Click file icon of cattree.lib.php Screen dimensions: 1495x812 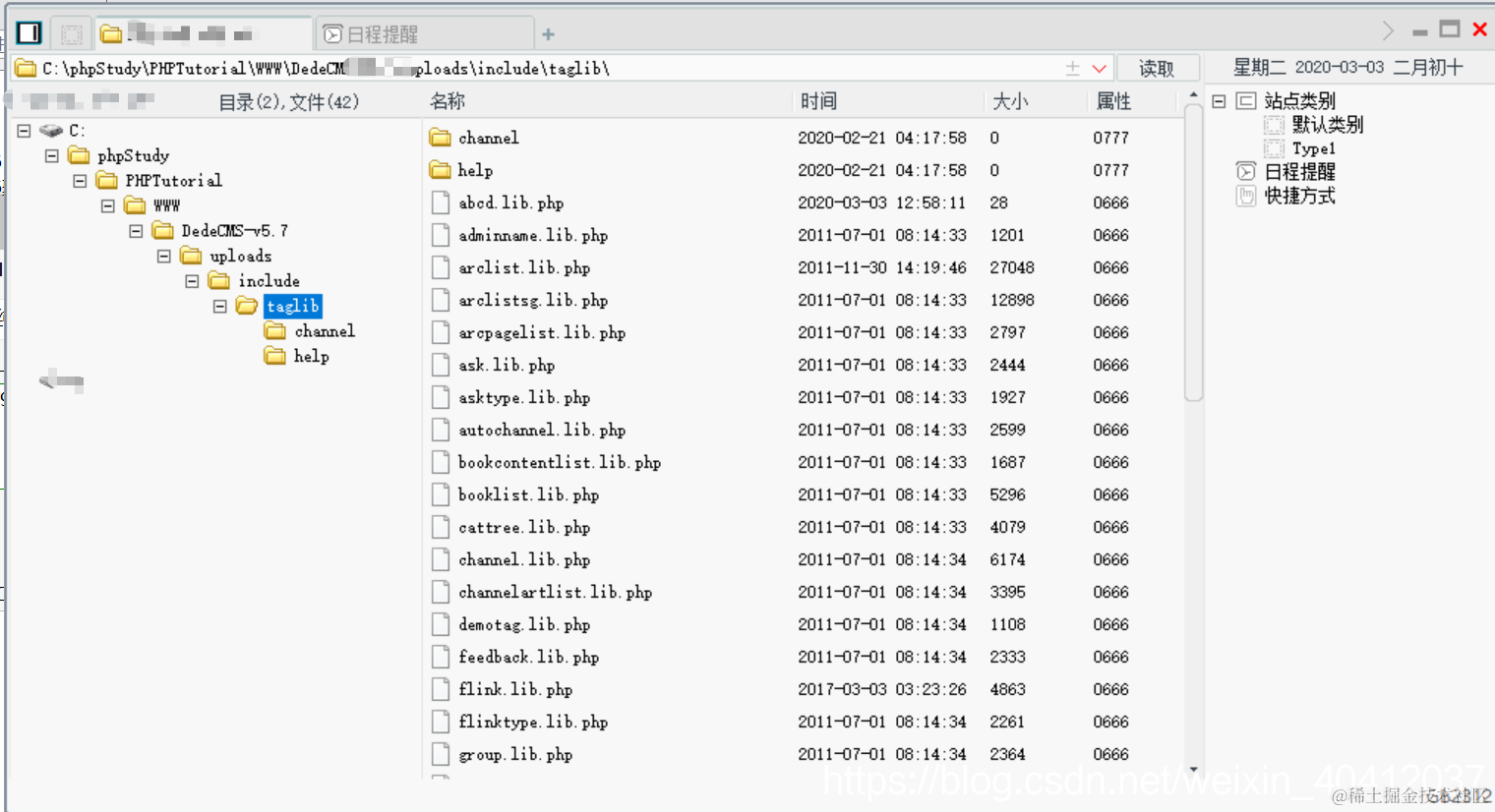[x=441, y=527]
